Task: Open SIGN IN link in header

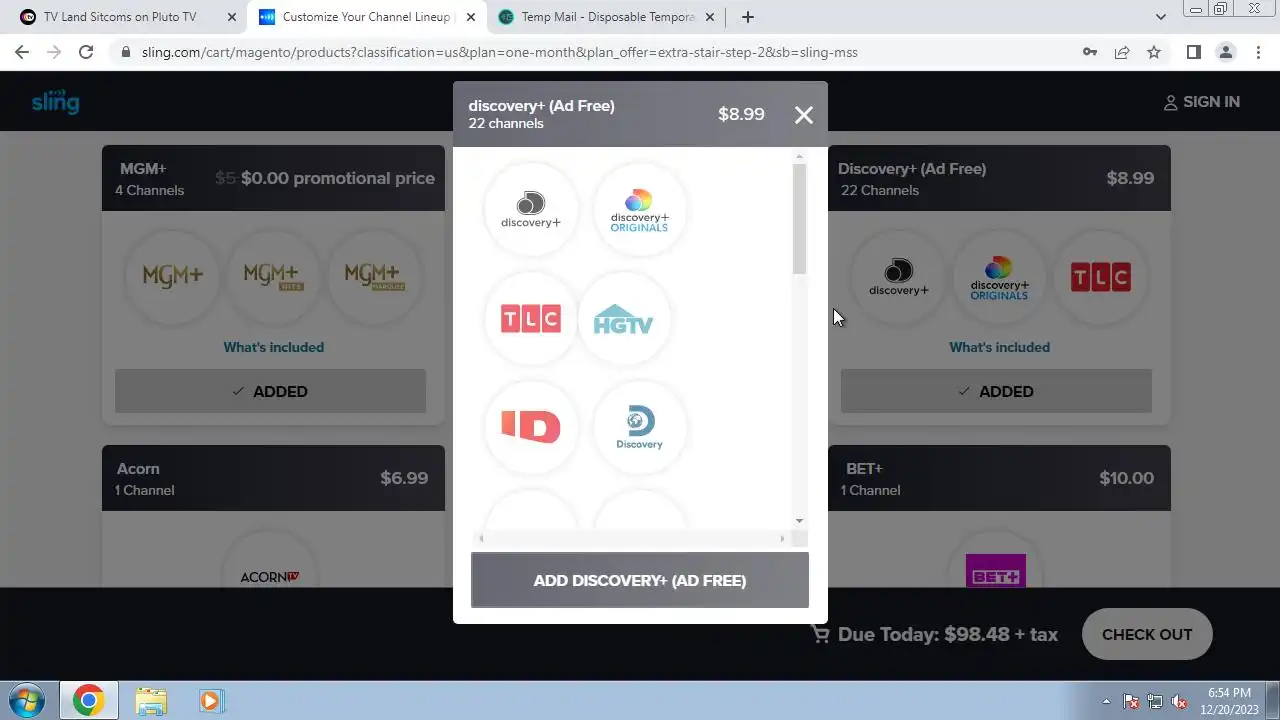Action: point(1201,102)
